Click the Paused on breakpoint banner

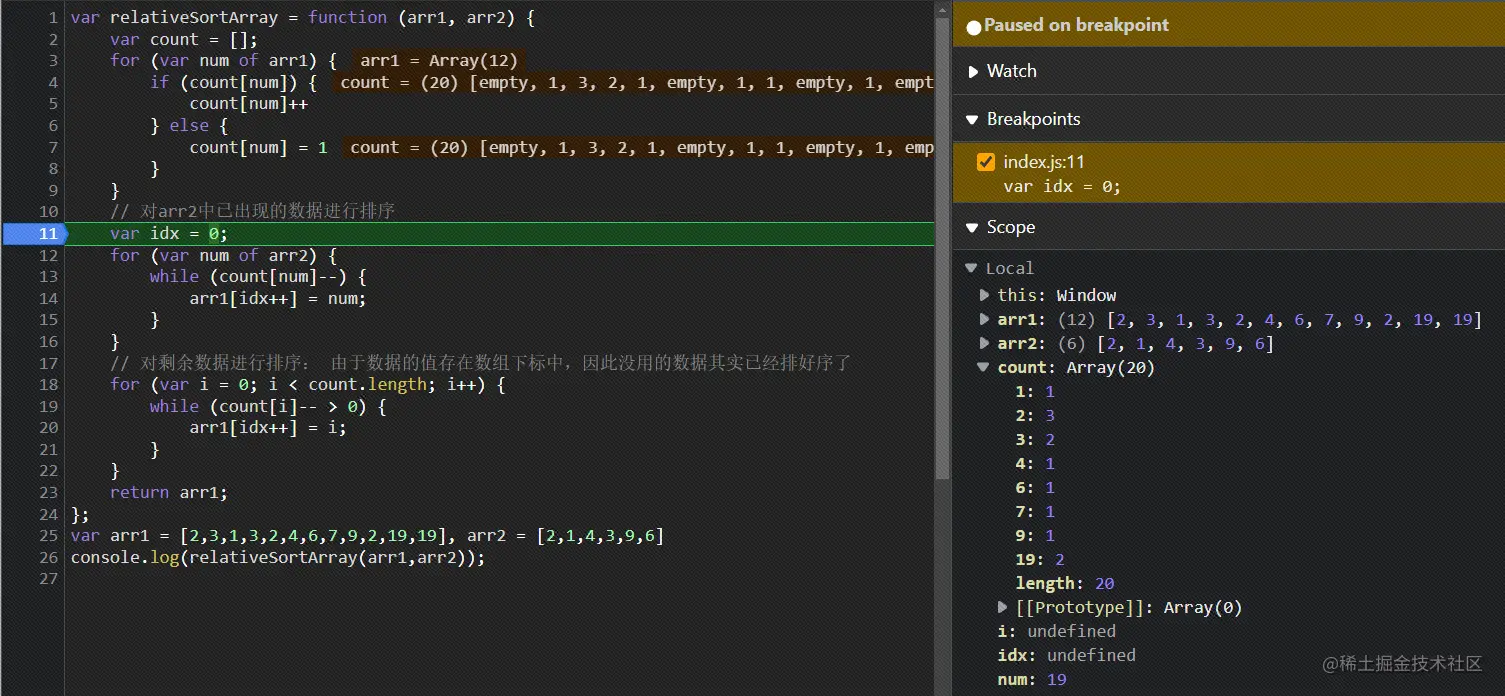[1229, 26]
